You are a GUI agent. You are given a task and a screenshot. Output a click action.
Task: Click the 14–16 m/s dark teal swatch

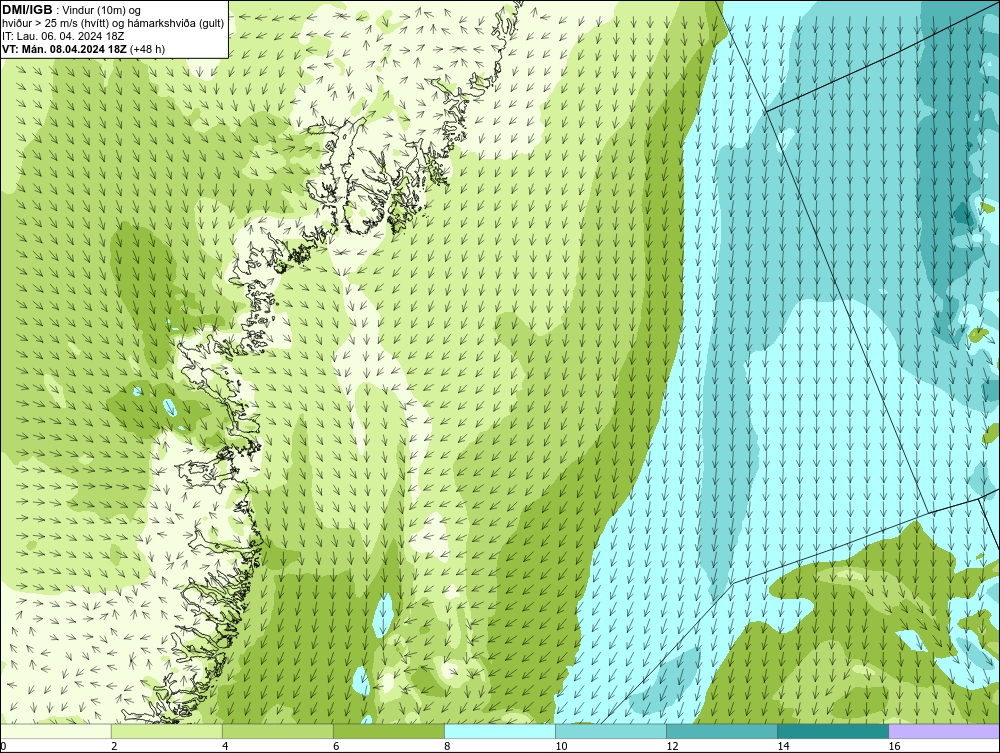click(x=833, y=731)
